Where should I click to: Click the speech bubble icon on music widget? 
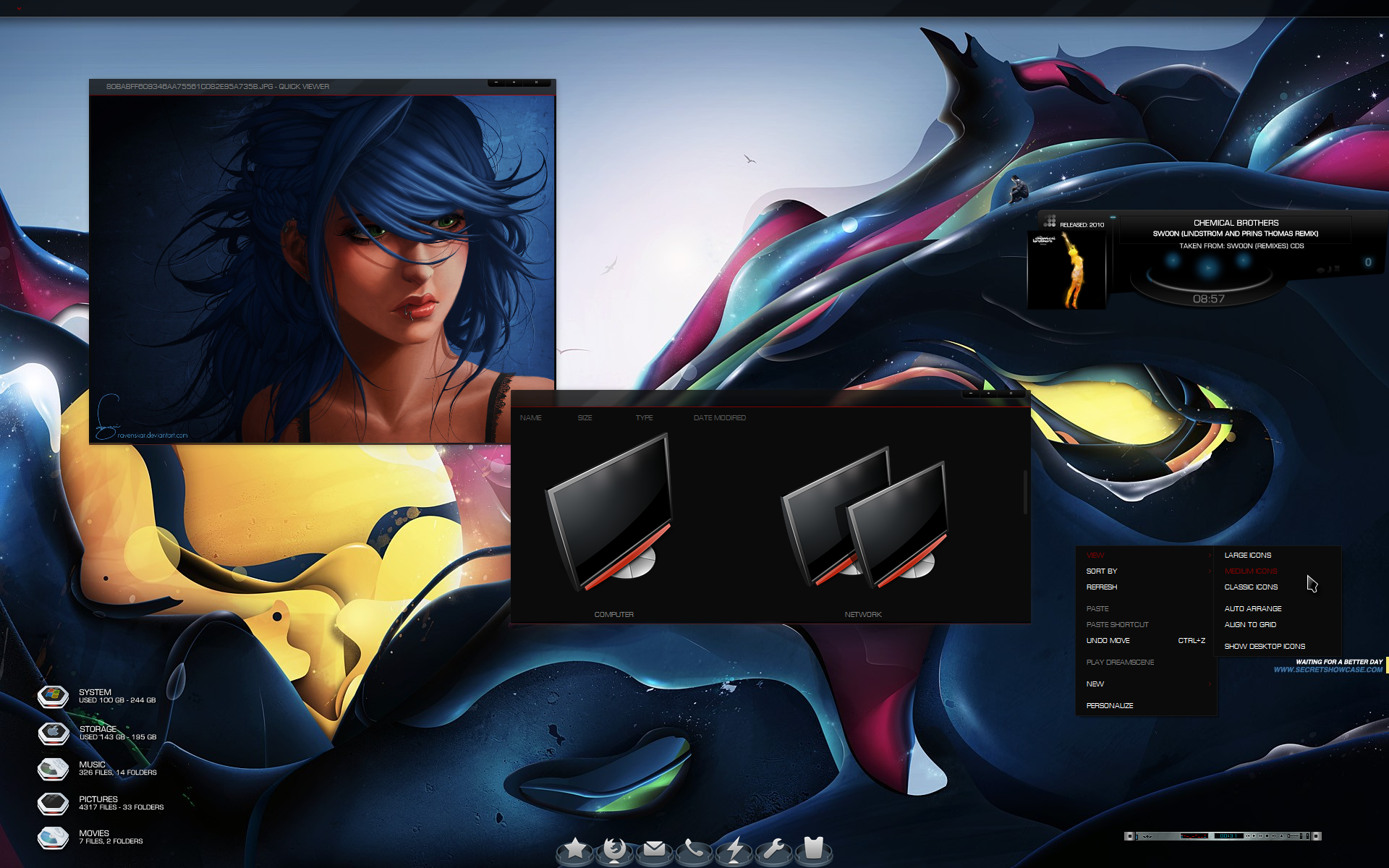click(x=1320, y=270)
